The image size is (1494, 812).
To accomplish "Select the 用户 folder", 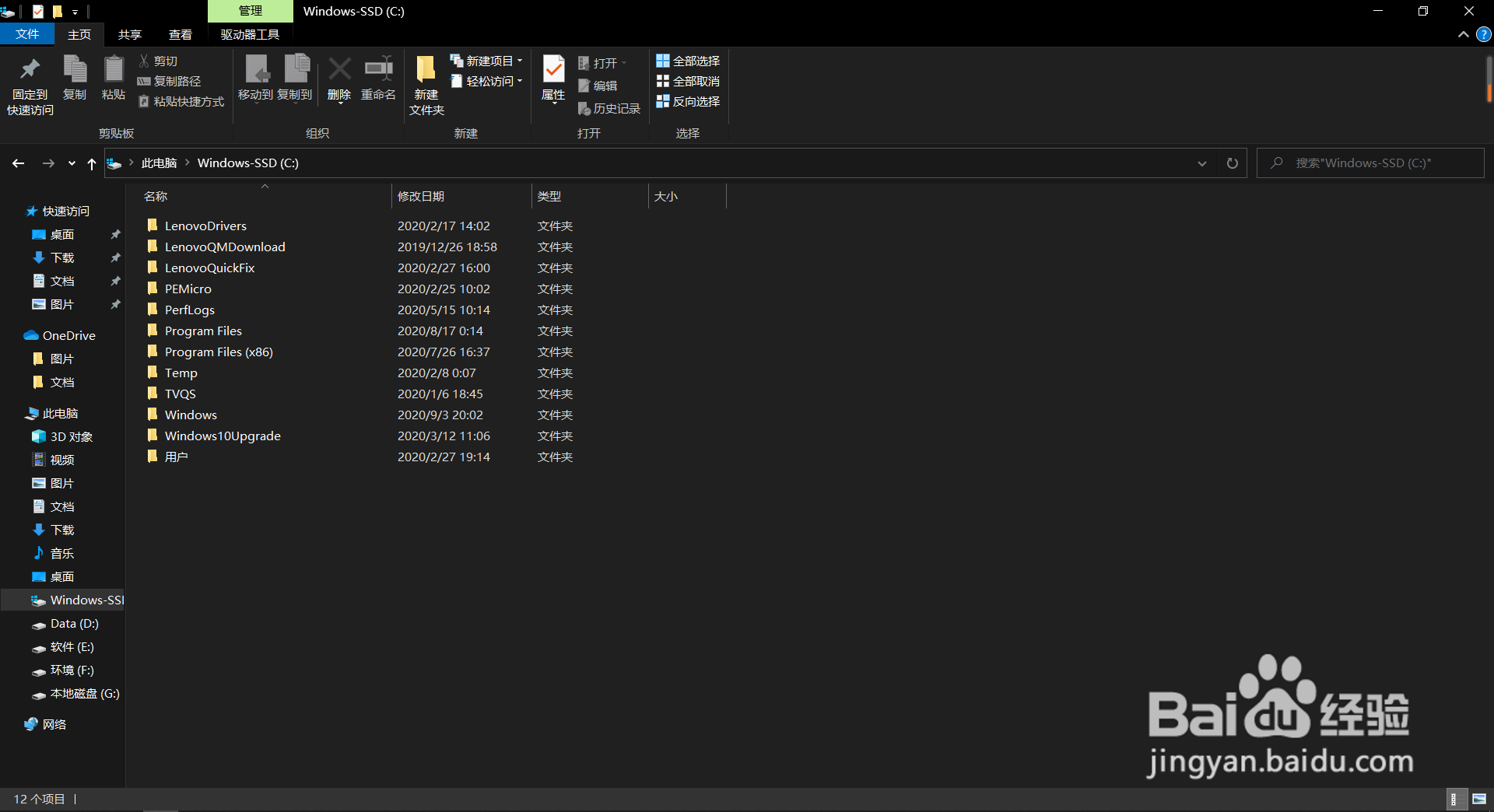I will click(x=176, y=457).
